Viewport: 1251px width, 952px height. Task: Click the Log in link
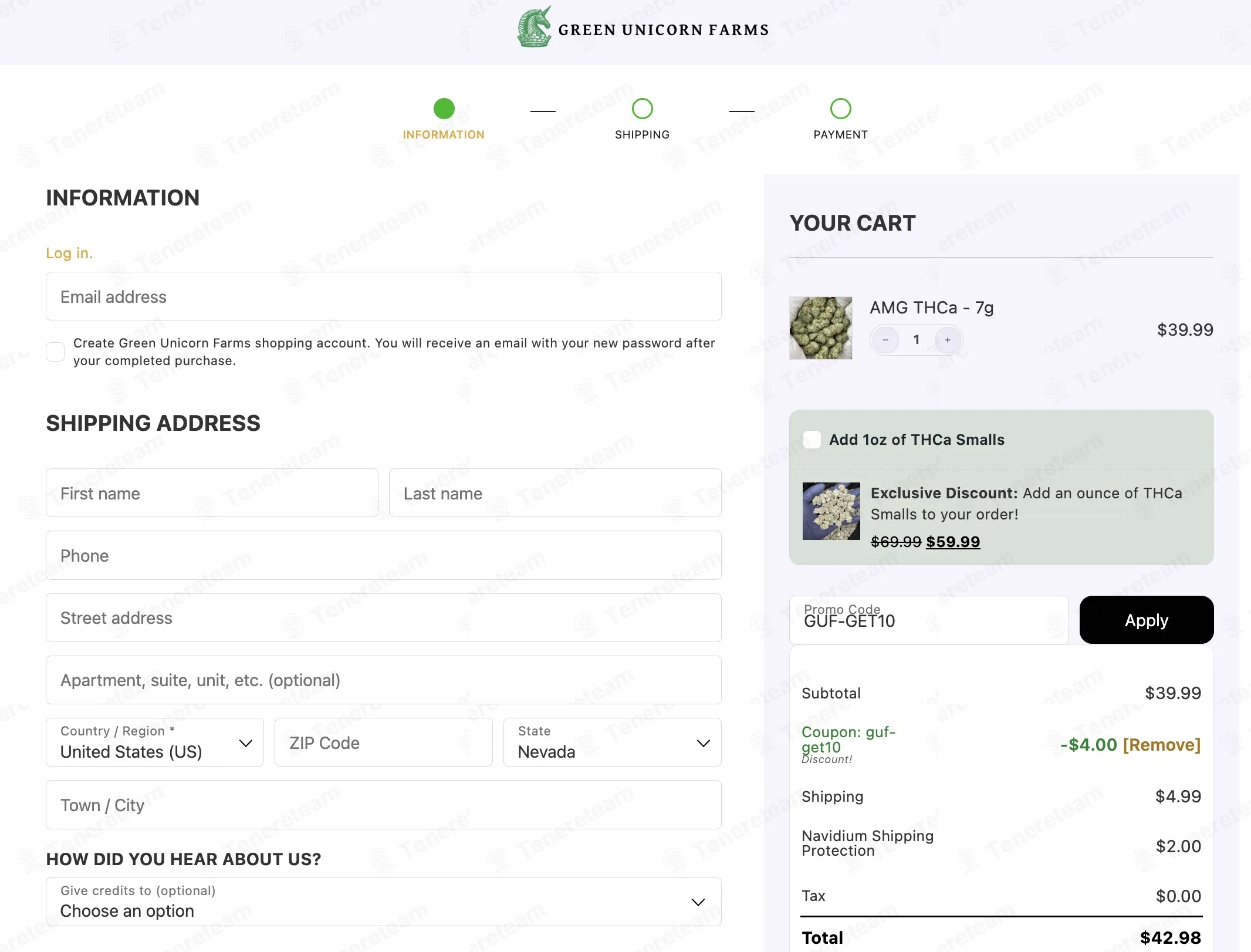pyautogui.click(x=69, y=253)
